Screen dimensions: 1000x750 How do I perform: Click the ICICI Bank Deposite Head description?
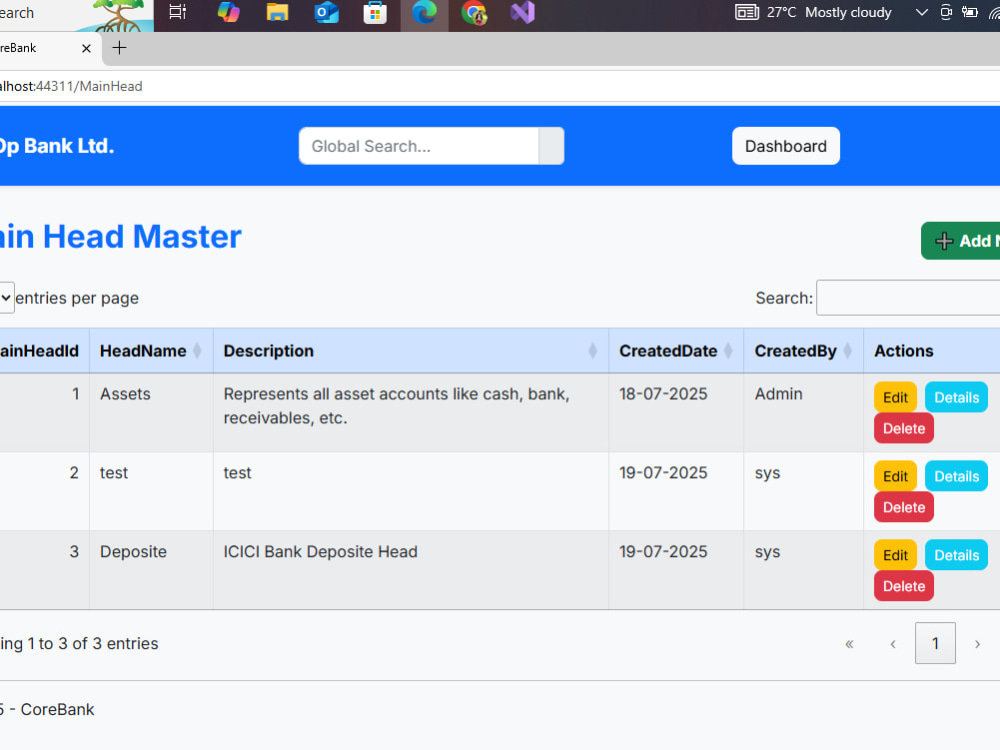[x=320, y=552]
